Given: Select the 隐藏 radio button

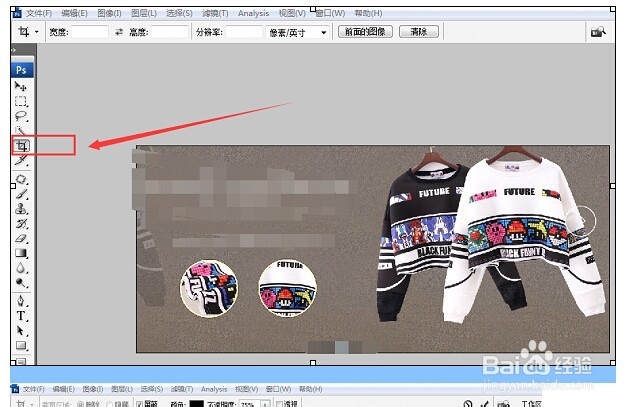Looking at the screenshot, I should [110, 404].
